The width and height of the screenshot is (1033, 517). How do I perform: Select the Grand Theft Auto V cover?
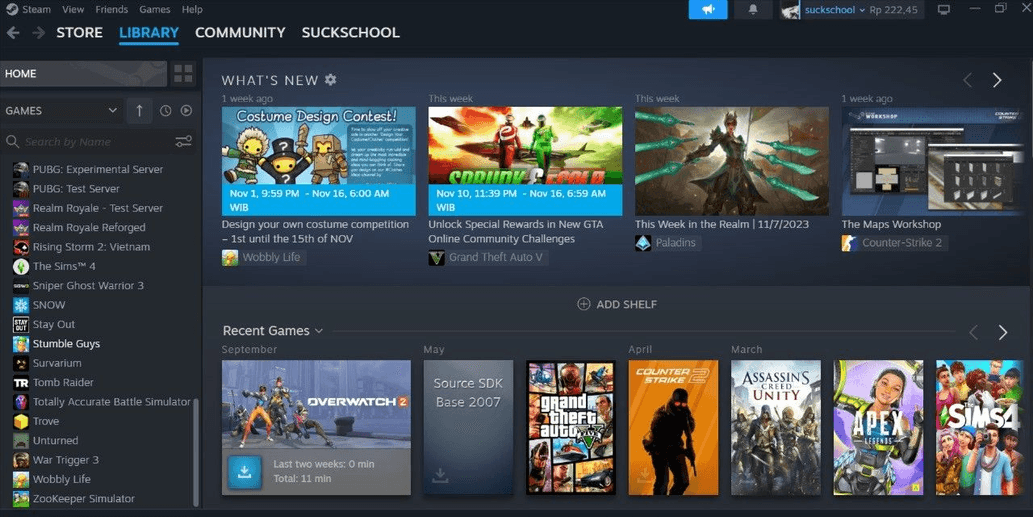tap(571, 427)
